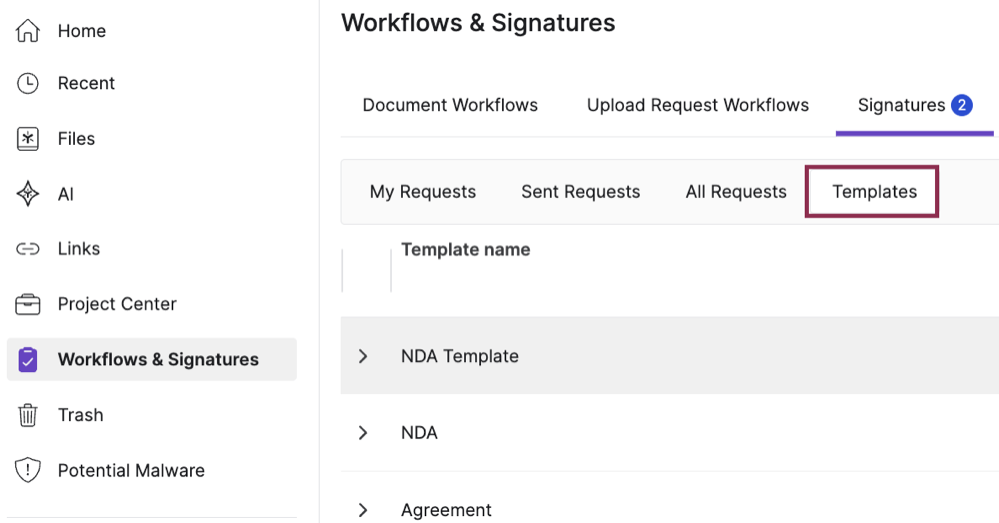Select the Signatures tab
The image size is (999, 523).
pos(901,105)
